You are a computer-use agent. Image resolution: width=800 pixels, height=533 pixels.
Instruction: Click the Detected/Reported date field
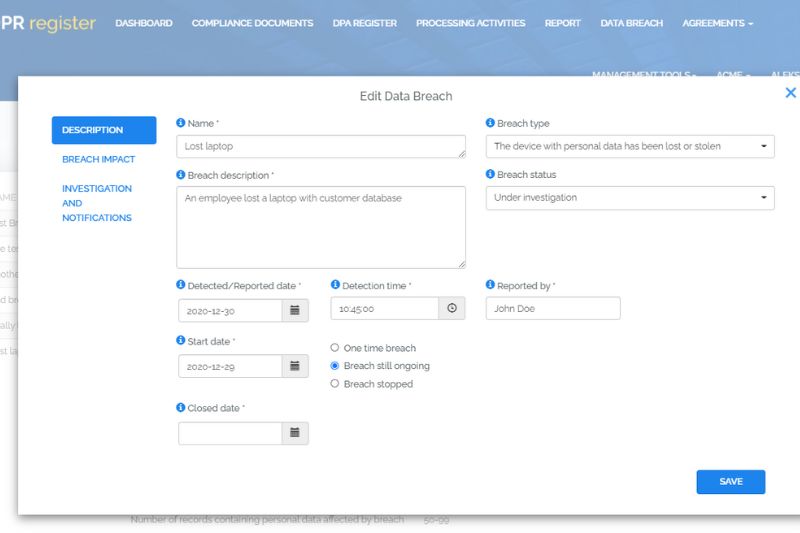pyautogui.click(x=230, y=311)
